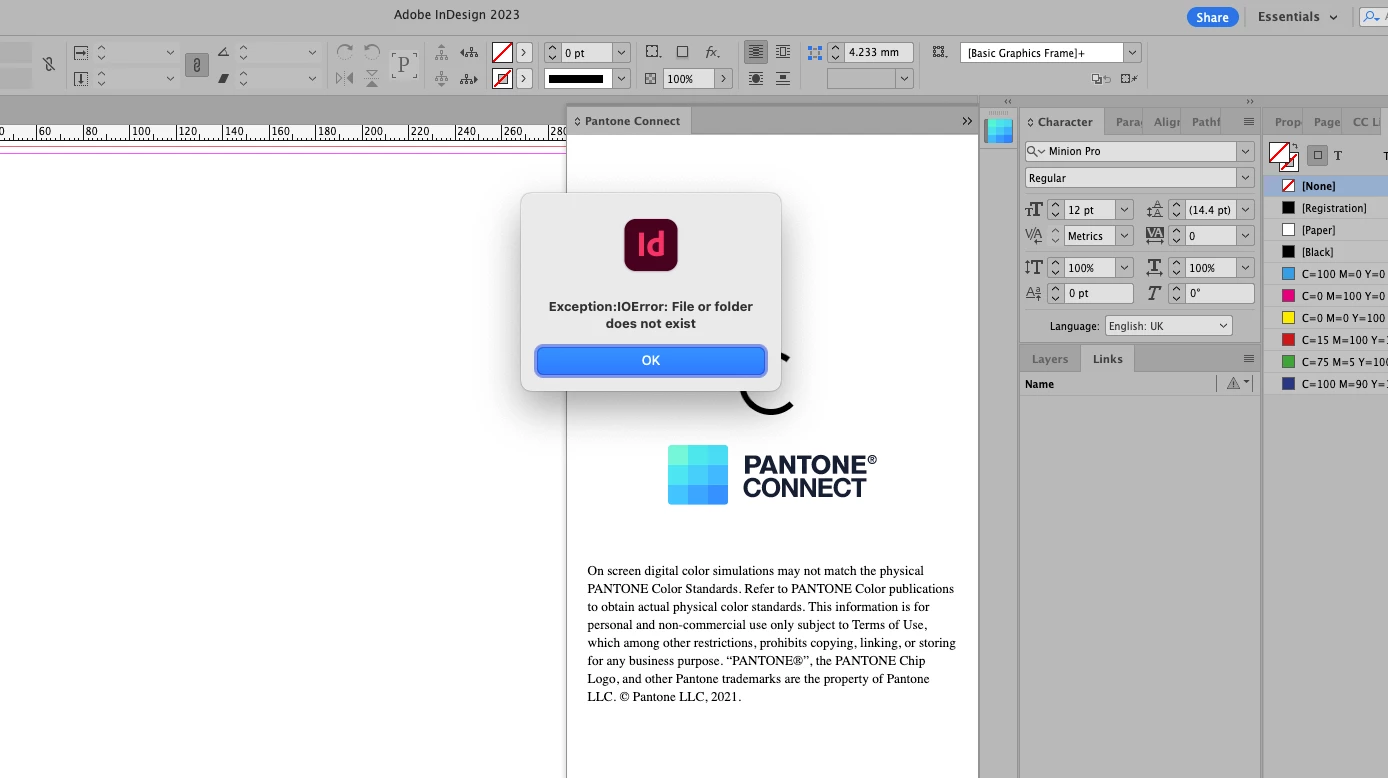This screenshot has height=778, width=1388.
Task: Open the Metrics kerning dropdown
Action: [1125, 236]
